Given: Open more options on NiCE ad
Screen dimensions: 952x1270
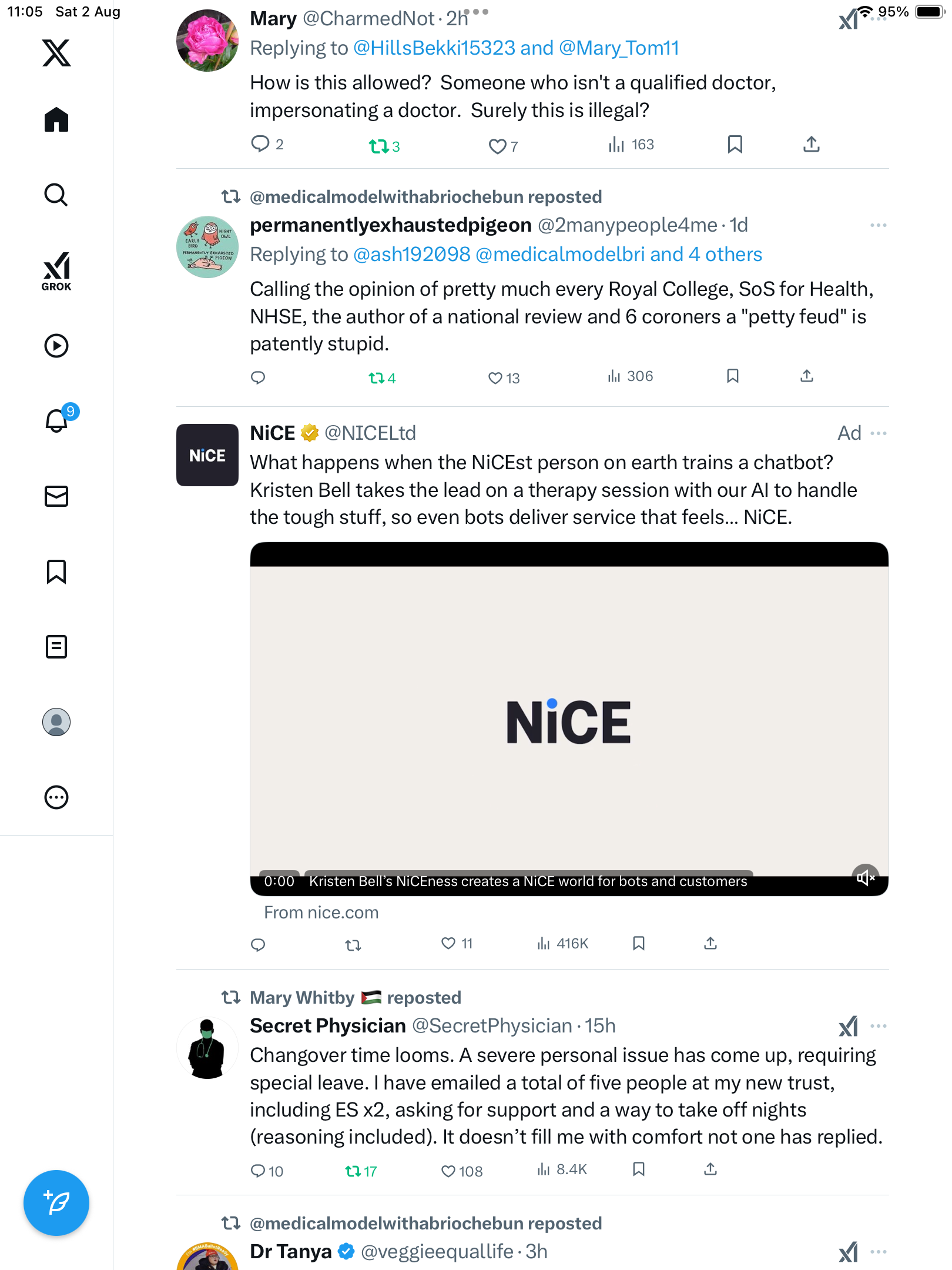Looking at the screenshot, I should [879, 433].
